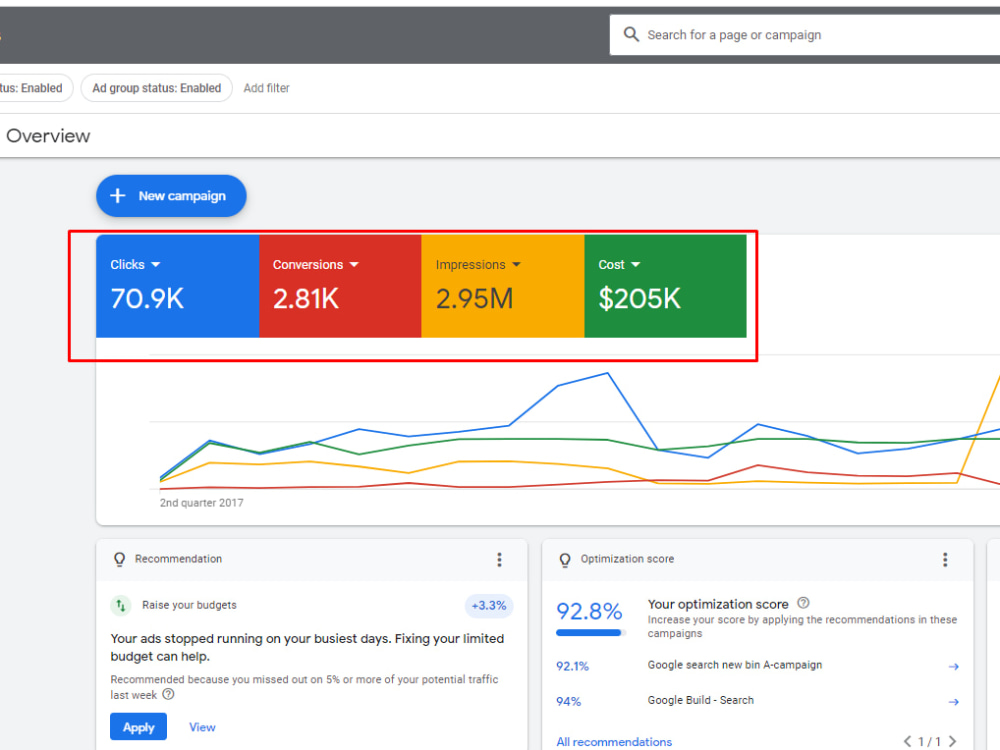
Task: Click the '2nd quarter 2017' chart label
Action: (x=202, y=503)
